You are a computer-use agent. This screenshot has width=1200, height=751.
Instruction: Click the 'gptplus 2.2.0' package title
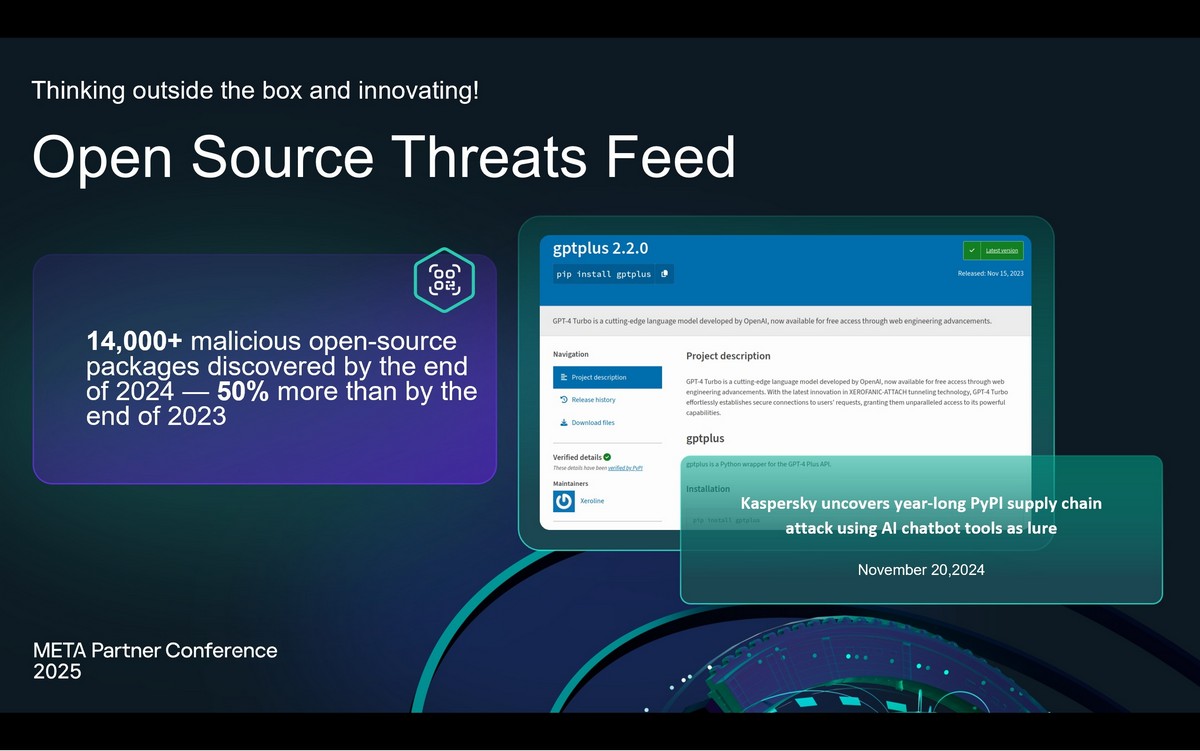pyautogui.click(x=601, y=248)
